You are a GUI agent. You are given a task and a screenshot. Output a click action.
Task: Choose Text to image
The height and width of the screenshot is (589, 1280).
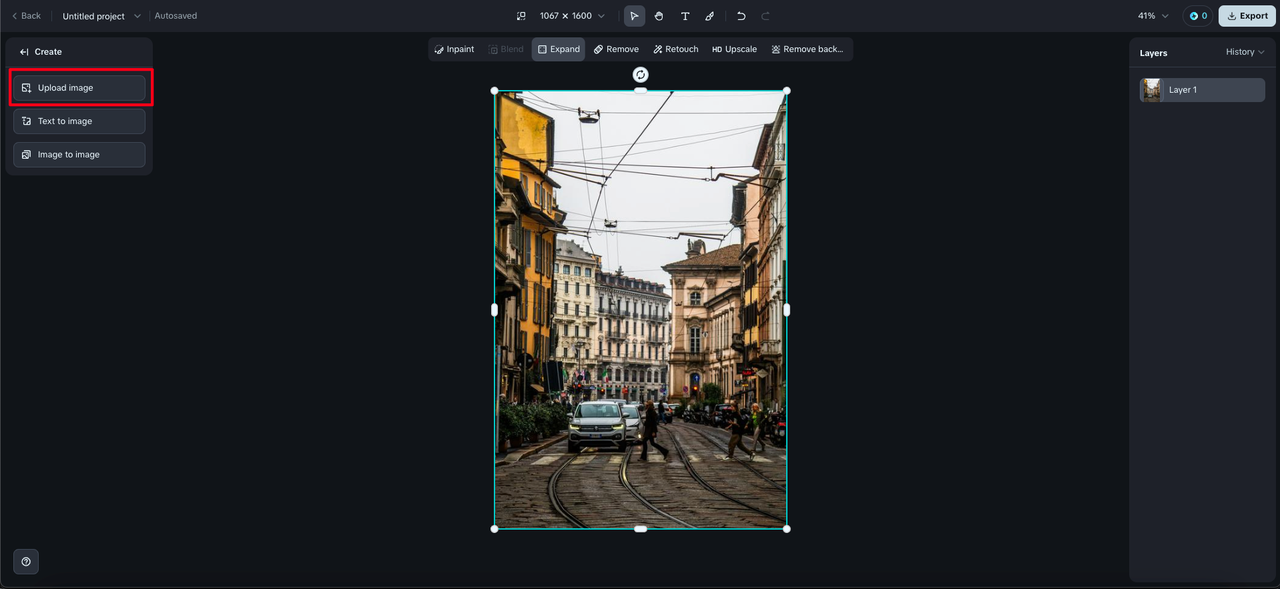(79, 121)
